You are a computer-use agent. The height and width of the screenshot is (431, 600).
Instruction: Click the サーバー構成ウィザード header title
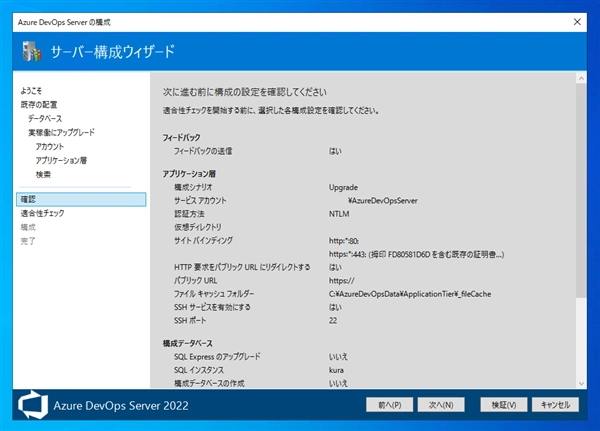pos(113,52)
